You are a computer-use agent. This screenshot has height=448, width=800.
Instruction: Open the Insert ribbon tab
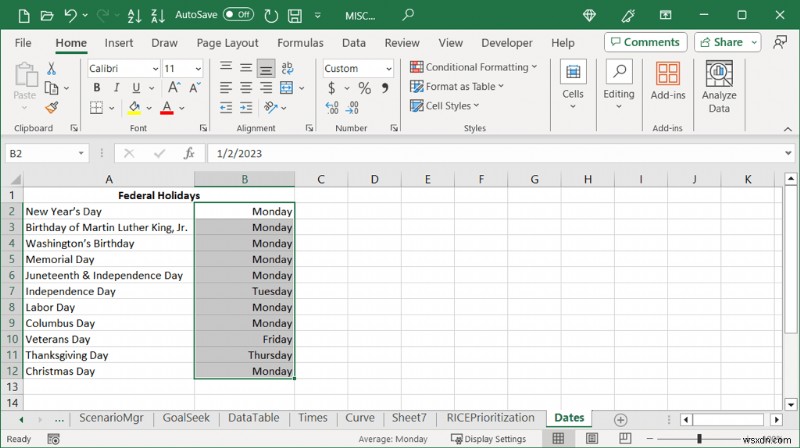(x=118, y=43)
